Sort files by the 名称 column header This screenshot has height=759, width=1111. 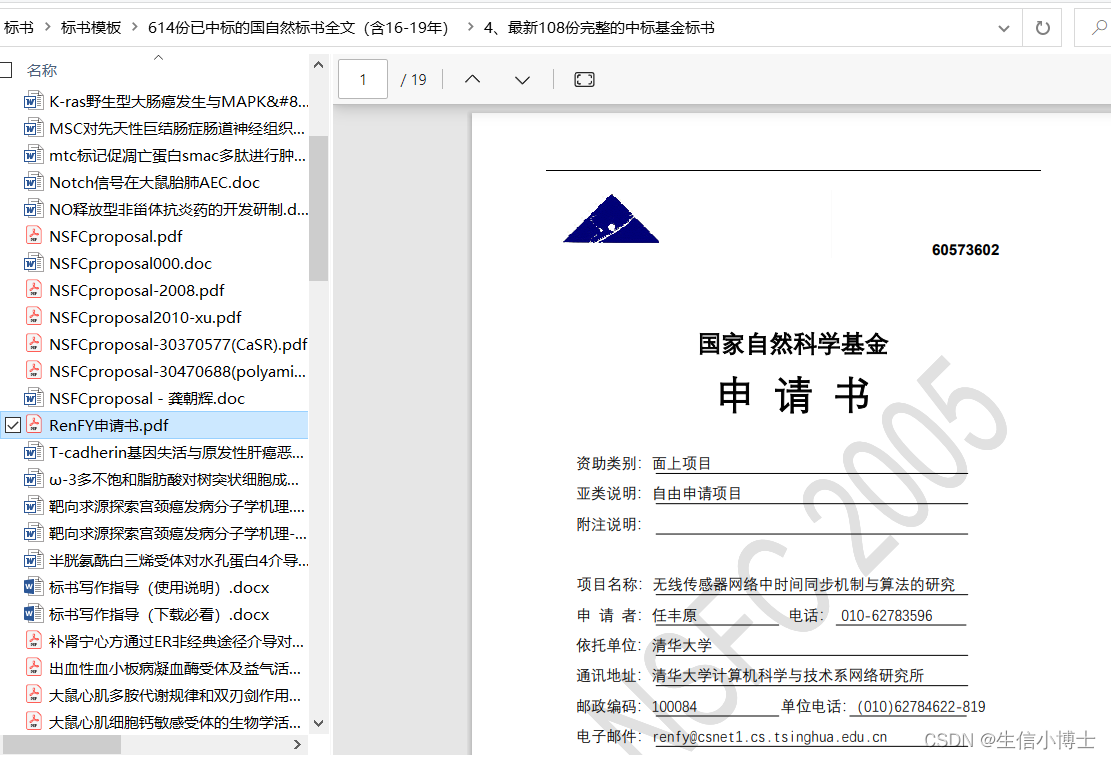point(42,70)
